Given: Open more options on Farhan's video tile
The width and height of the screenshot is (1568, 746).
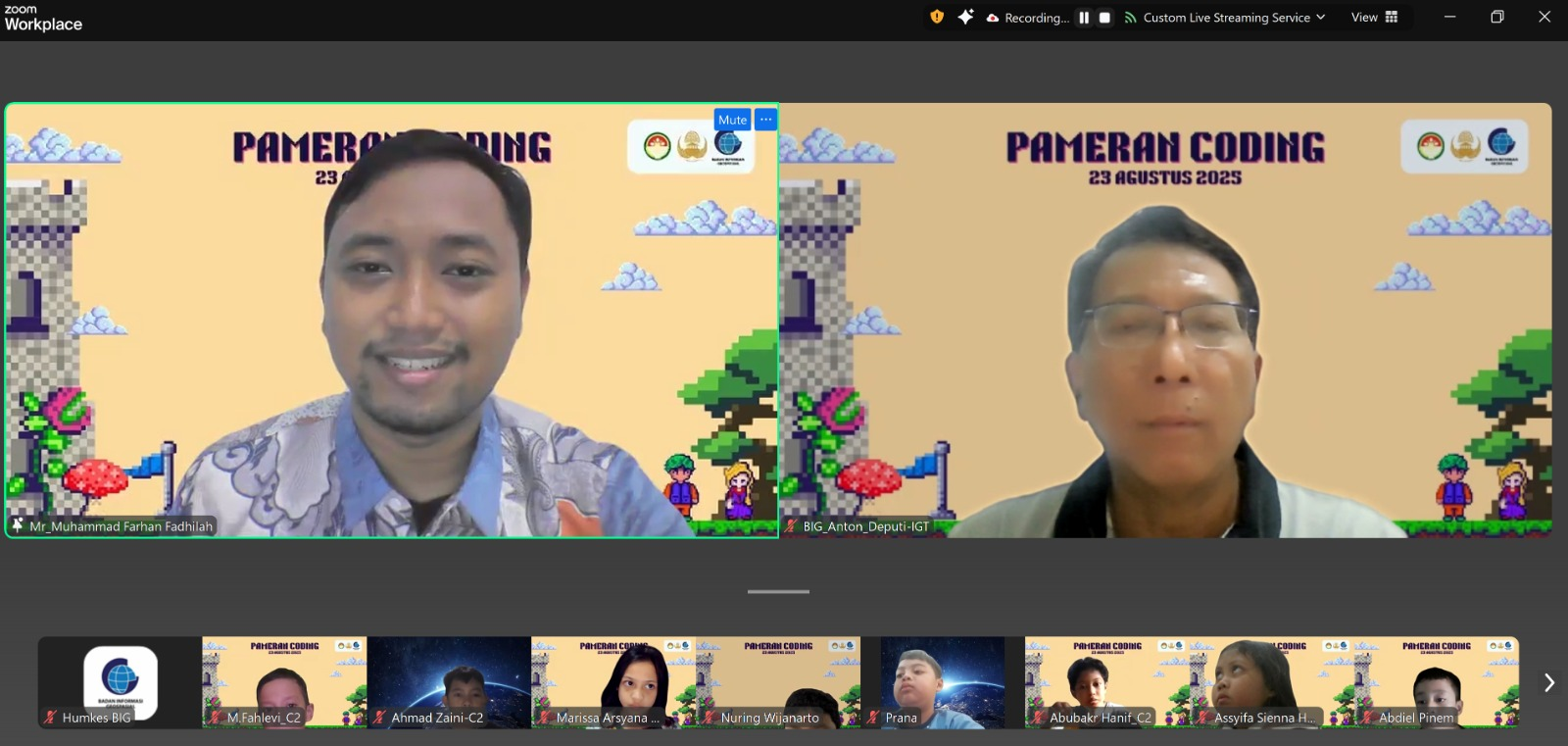Looking at the screenshot, I should 766,120.
